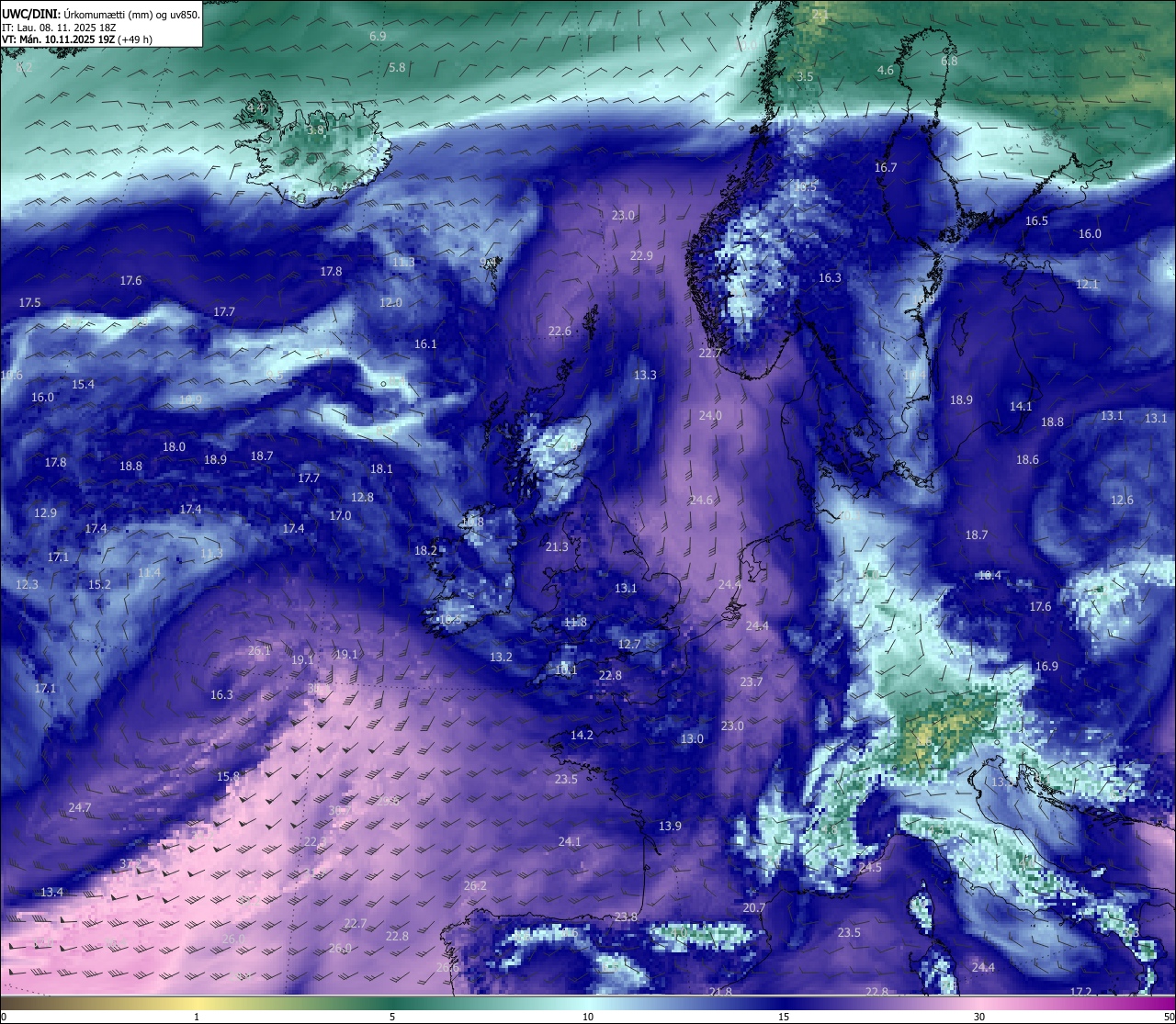Click the 26.2 value northwest of Spain

tap(475, 886)
